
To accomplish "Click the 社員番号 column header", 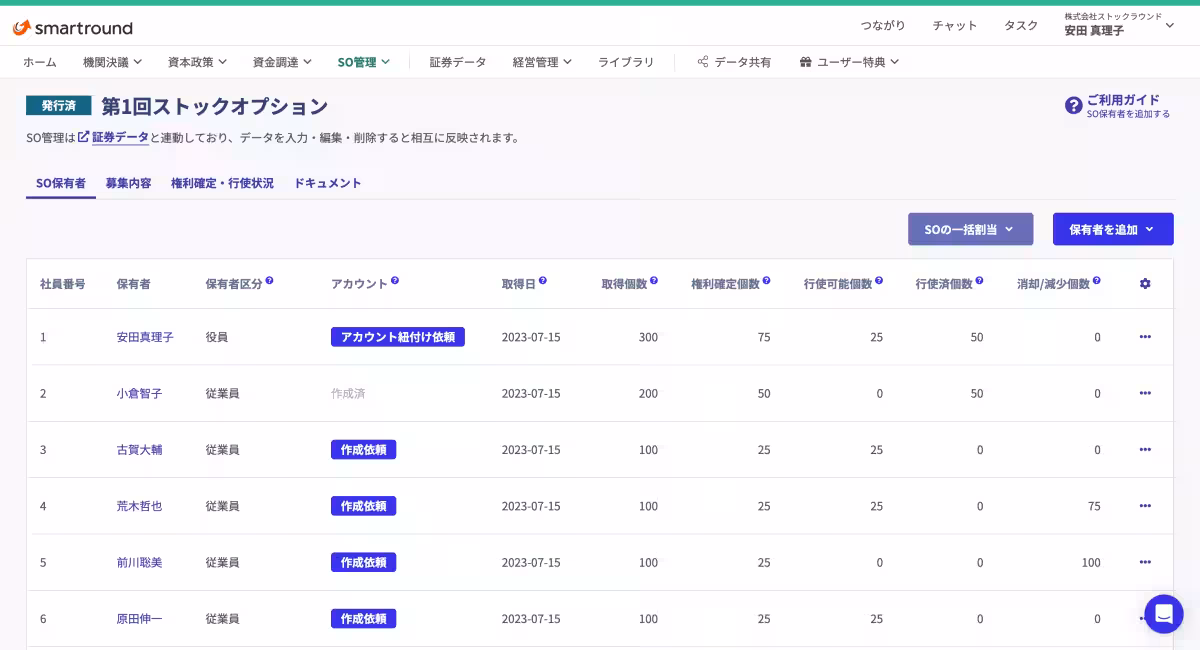I will pyautogui.click(x=62, y=284).
